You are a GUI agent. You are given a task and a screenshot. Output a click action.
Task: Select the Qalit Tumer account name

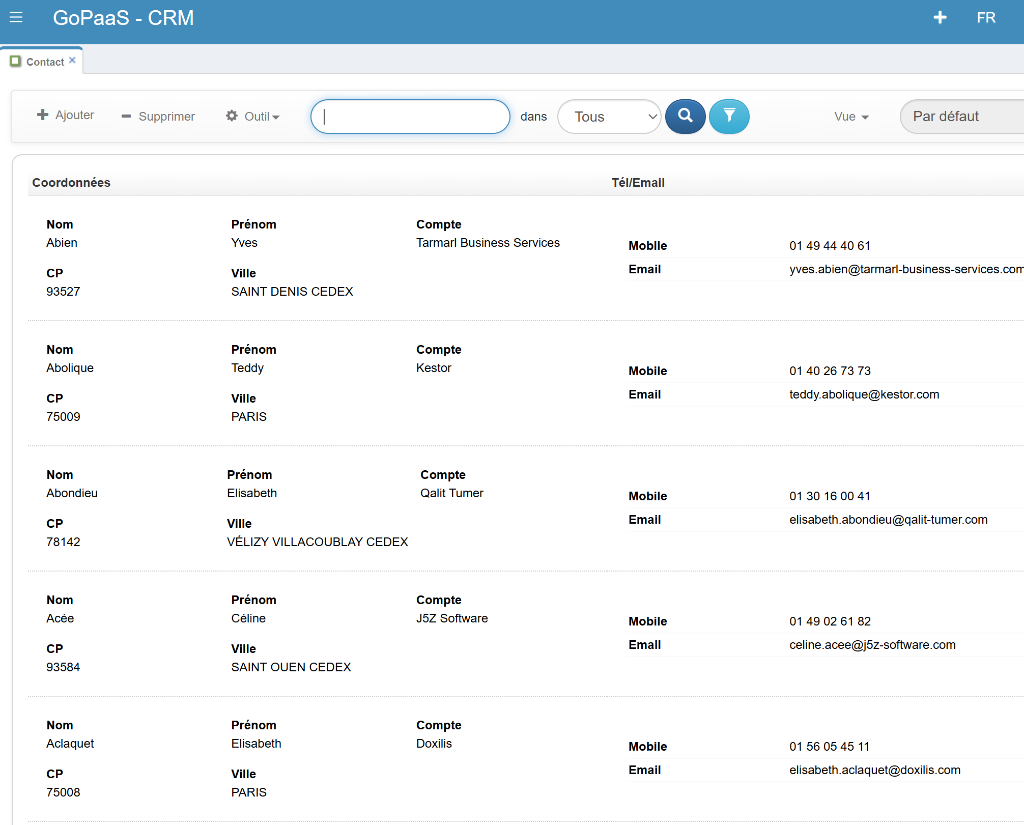tap(452, 493)
